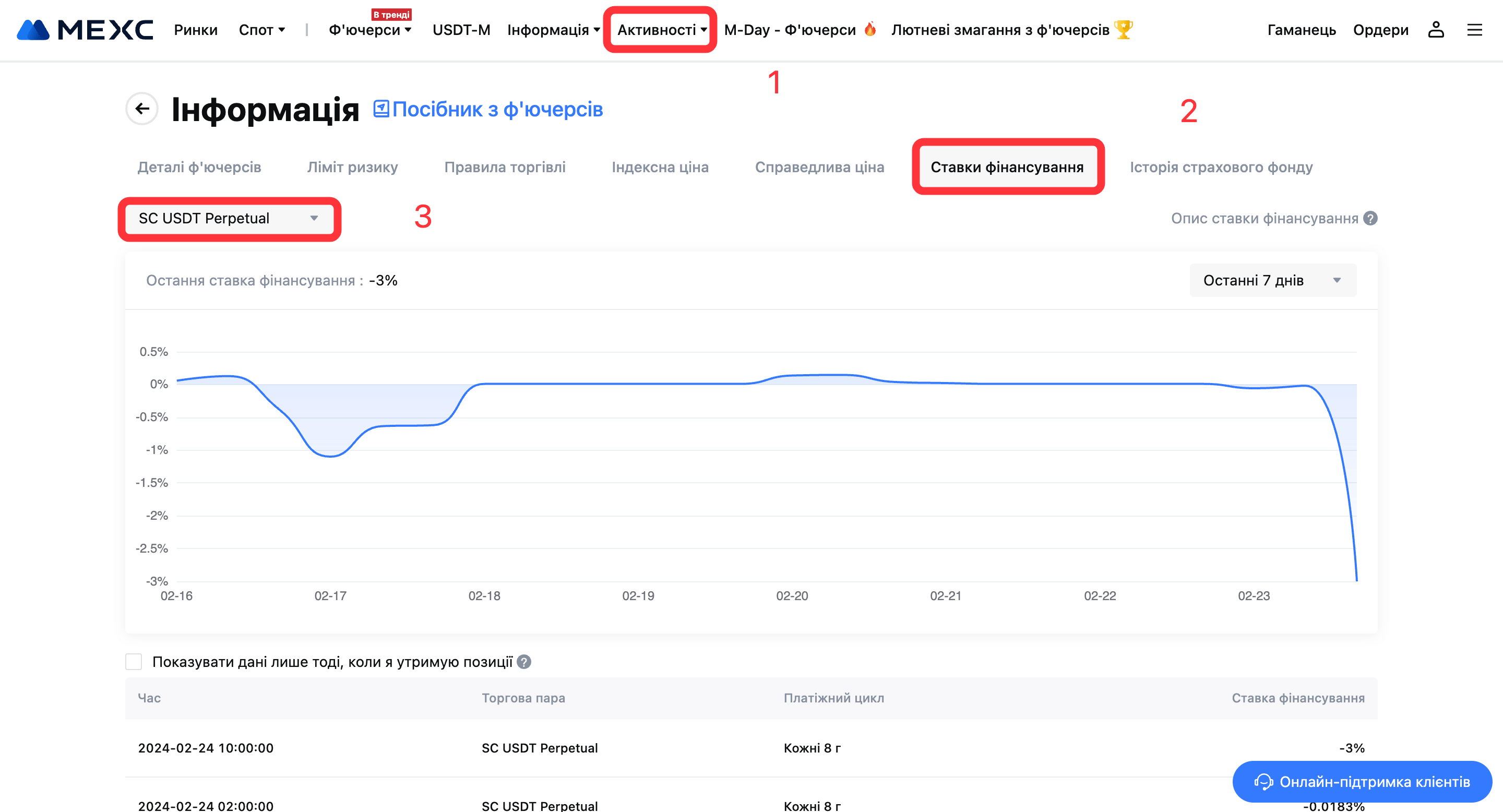Click the MEXC logo
Image resolution: width=1503 pixels, height=812 pixels.
coord(85,30)
